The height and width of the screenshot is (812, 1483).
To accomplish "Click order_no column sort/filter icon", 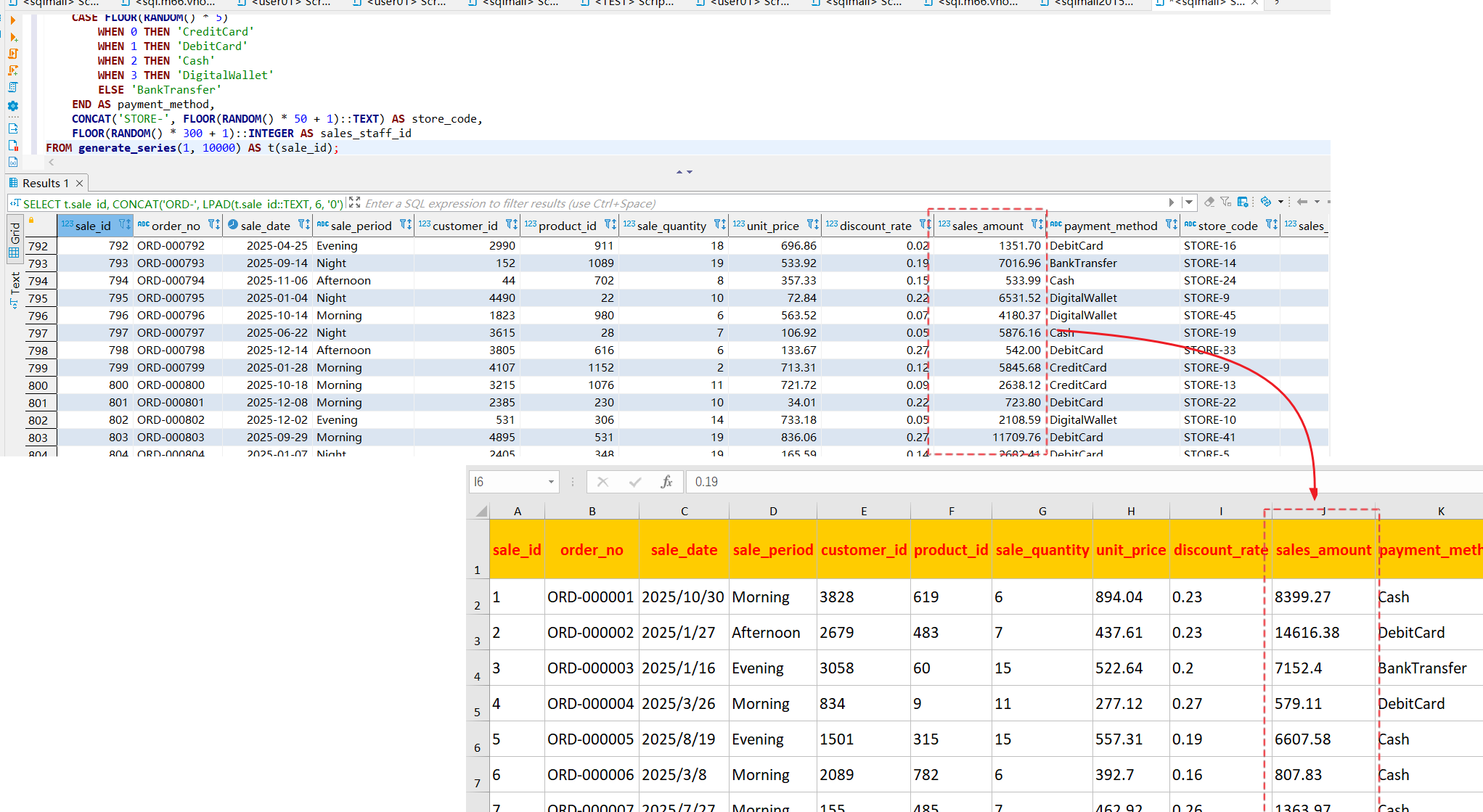I will [x=213, y=225].
